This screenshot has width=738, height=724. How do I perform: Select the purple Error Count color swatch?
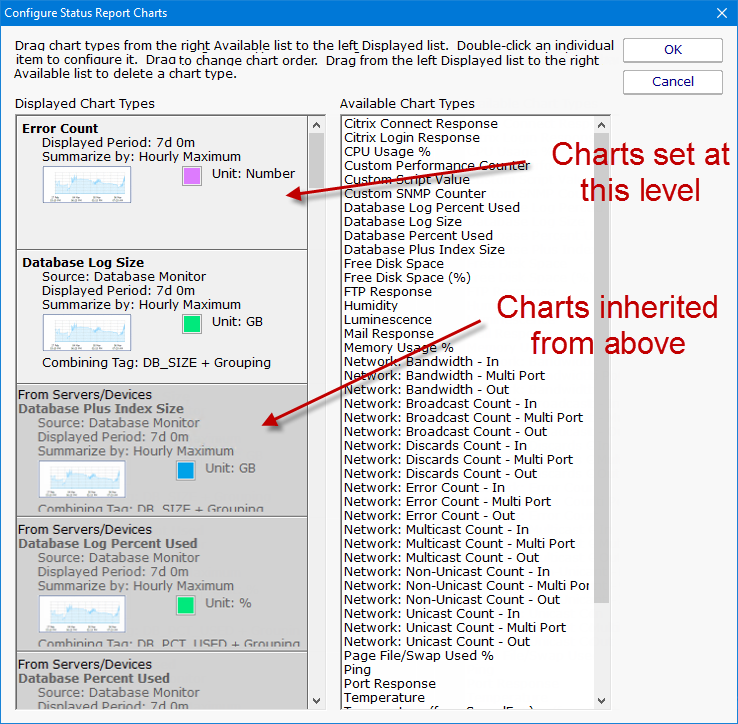[191, 175]
